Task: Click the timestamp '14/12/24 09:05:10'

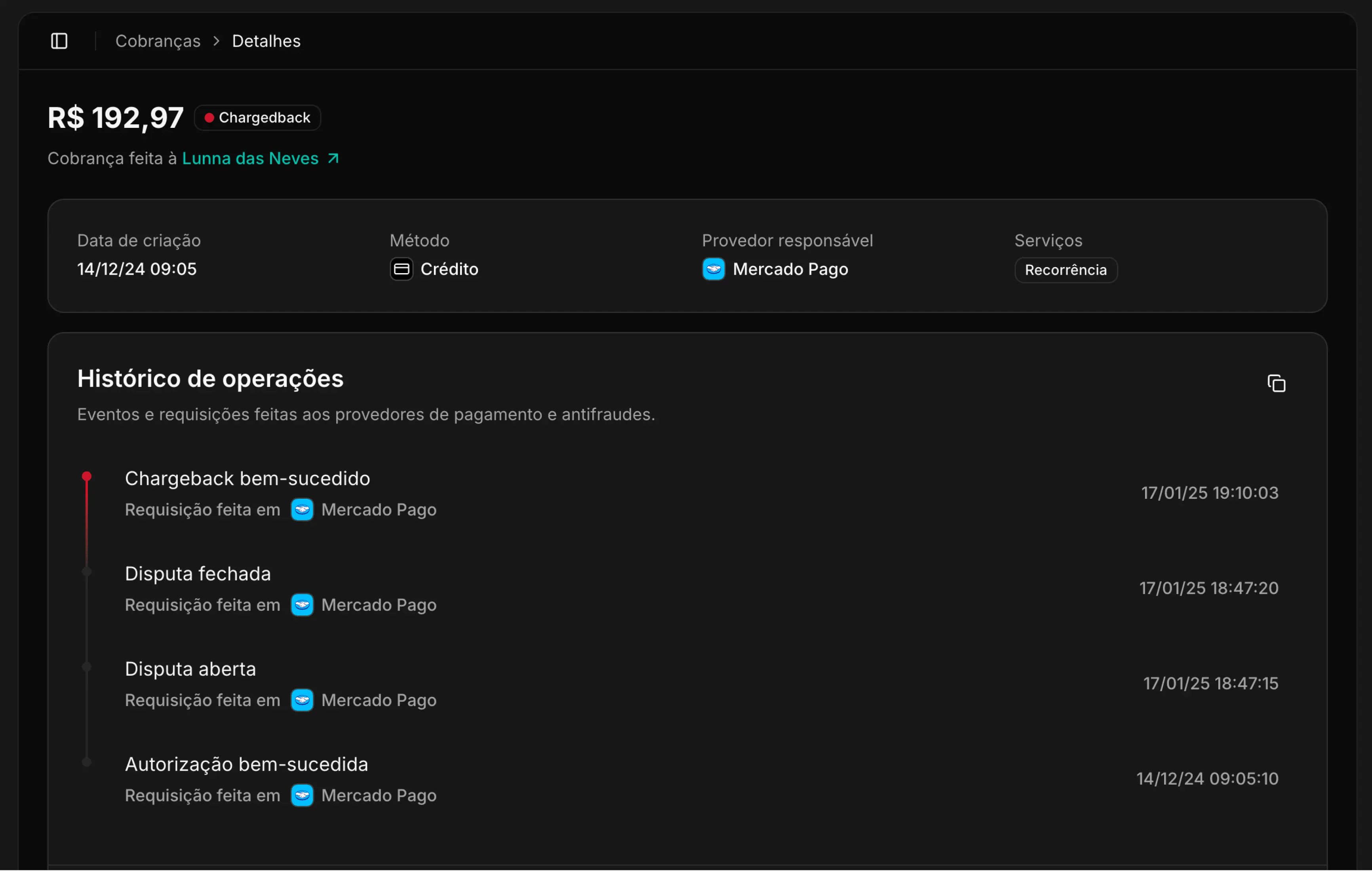Action: (1207, 779)
